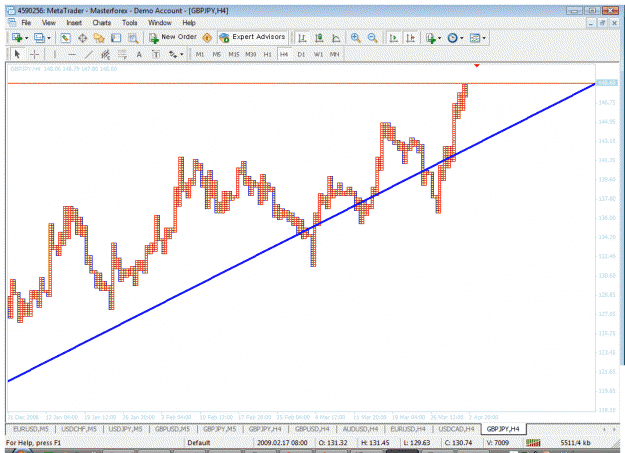Switch chart to M1 timeframe
This screenshot has height=453, width=625.
(x=200, y=54)
